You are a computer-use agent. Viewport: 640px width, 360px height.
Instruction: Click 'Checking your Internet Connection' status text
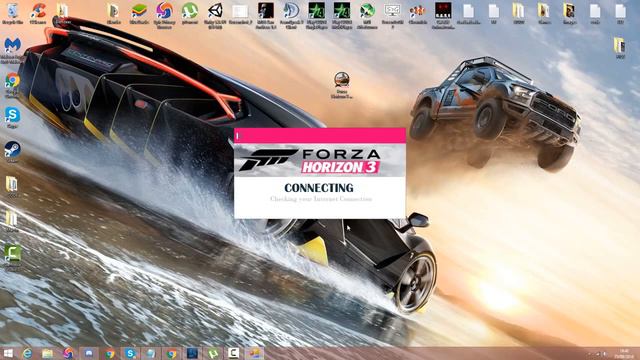click(x=321, y=199)
